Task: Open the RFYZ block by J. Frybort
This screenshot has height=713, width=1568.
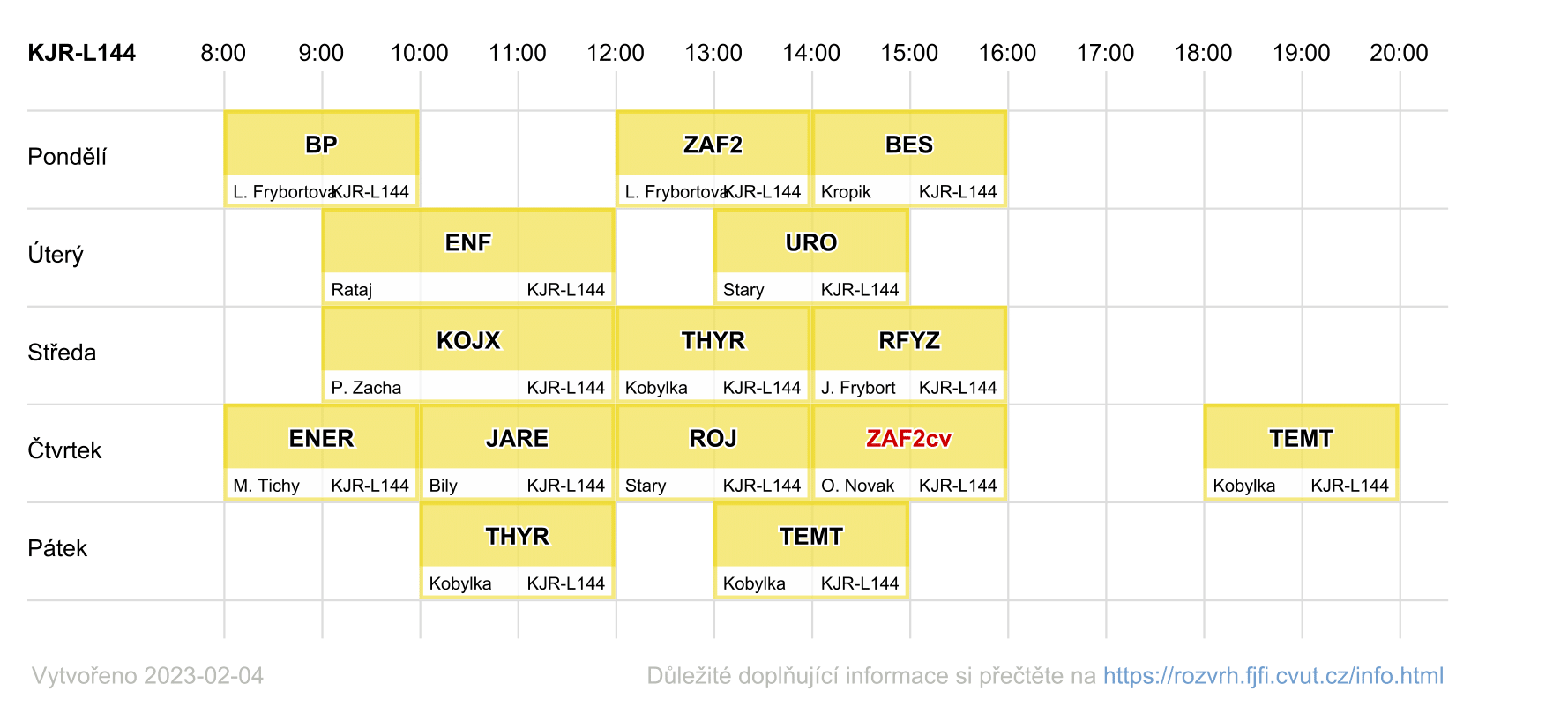Action: (909, 354)
